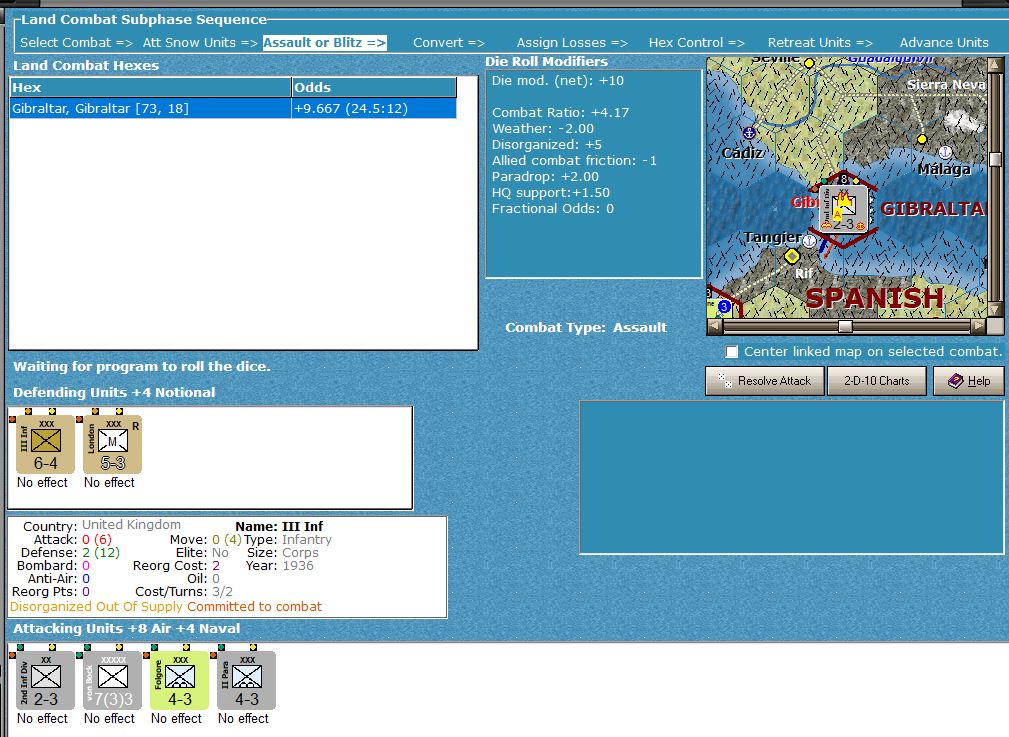Click the Country: United Kingdom value
This screenshot has width=1009, height=737.
click(x=131, y=525)
